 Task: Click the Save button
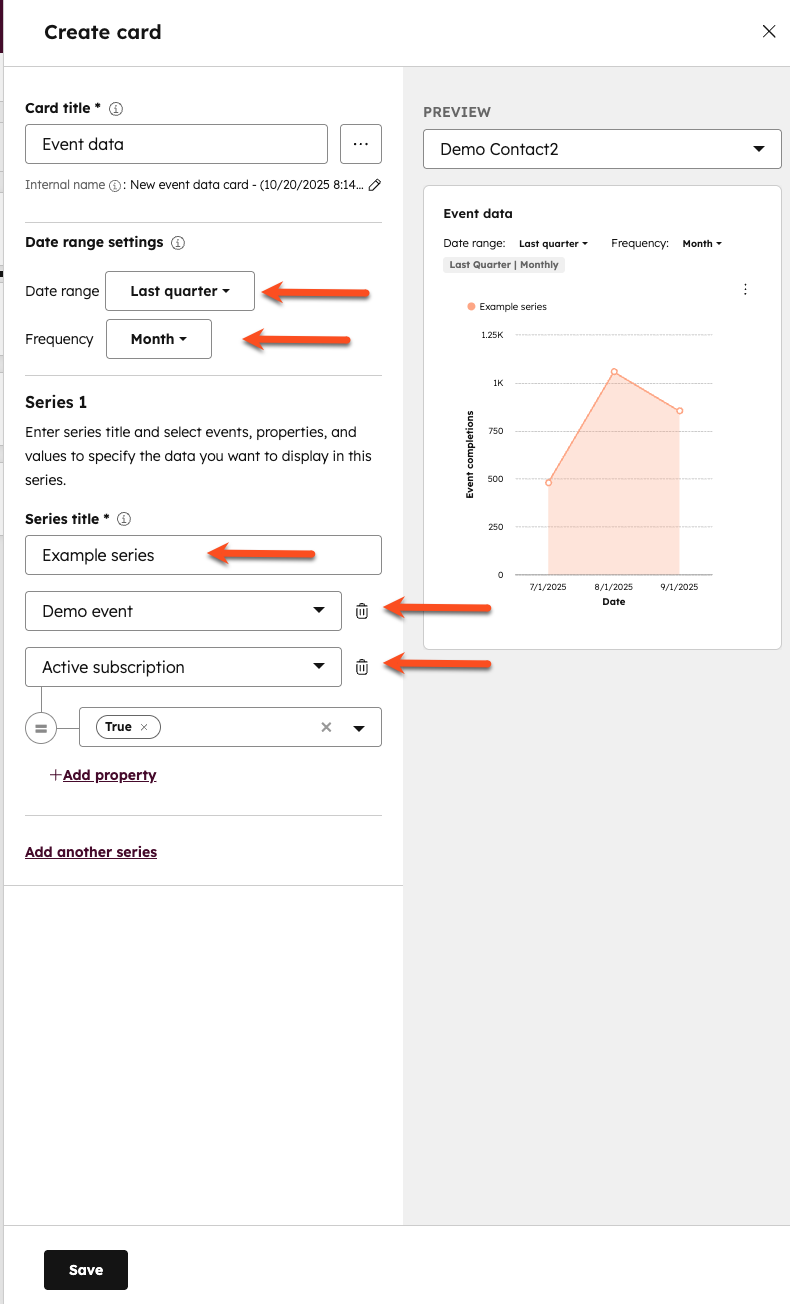point(86,1270)
